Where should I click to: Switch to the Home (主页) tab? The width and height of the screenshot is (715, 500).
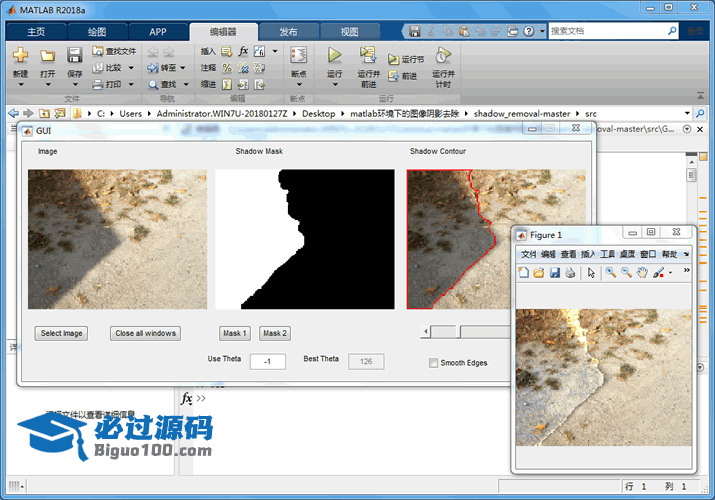point(36,31)
